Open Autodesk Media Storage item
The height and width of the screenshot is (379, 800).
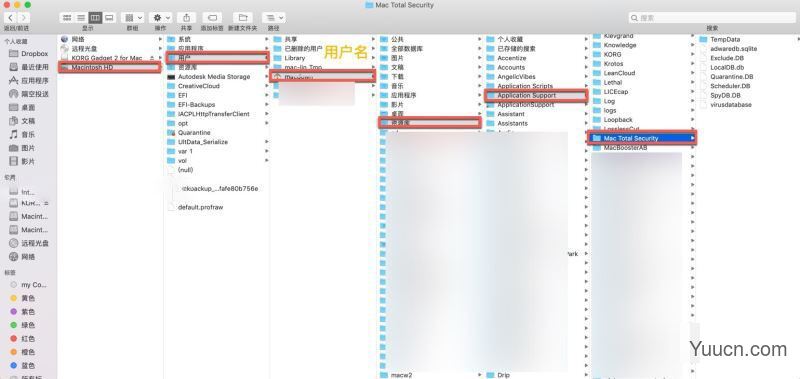(214, 77)
